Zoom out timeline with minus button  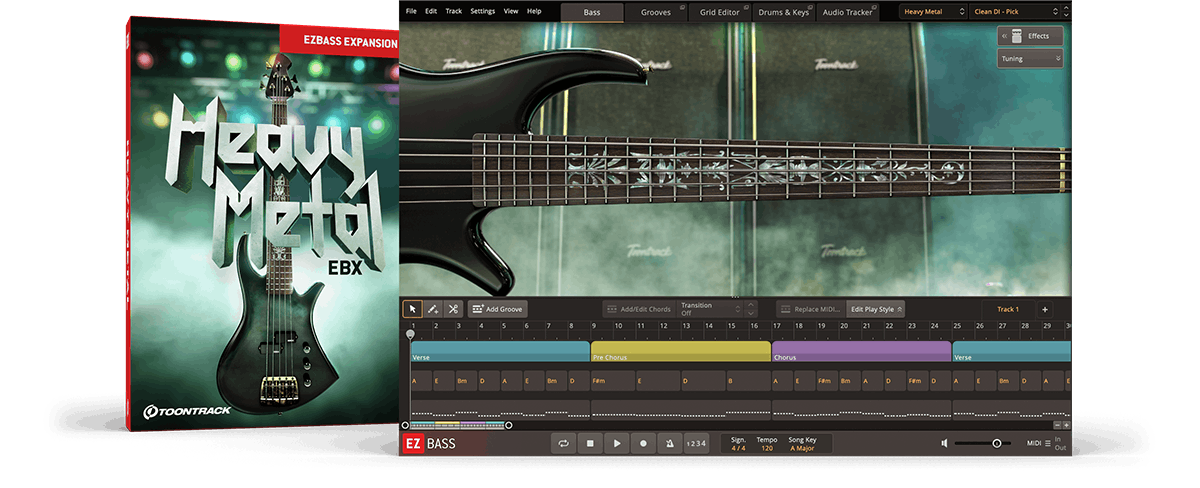[1056, 425]
